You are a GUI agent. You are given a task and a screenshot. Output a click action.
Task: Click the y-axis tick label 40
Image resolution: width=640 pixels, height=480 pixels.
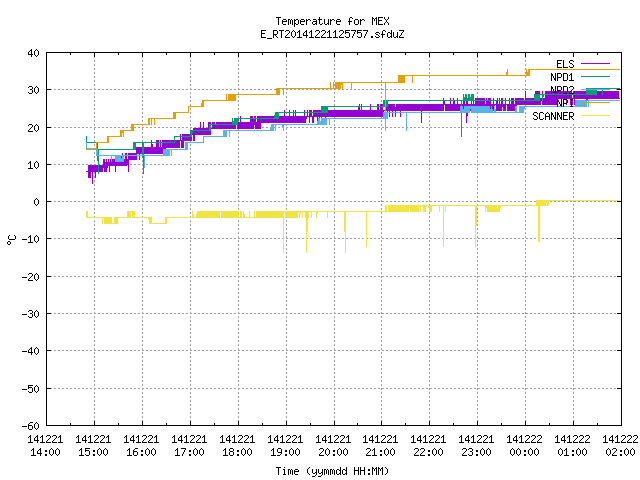coord(33,53)
